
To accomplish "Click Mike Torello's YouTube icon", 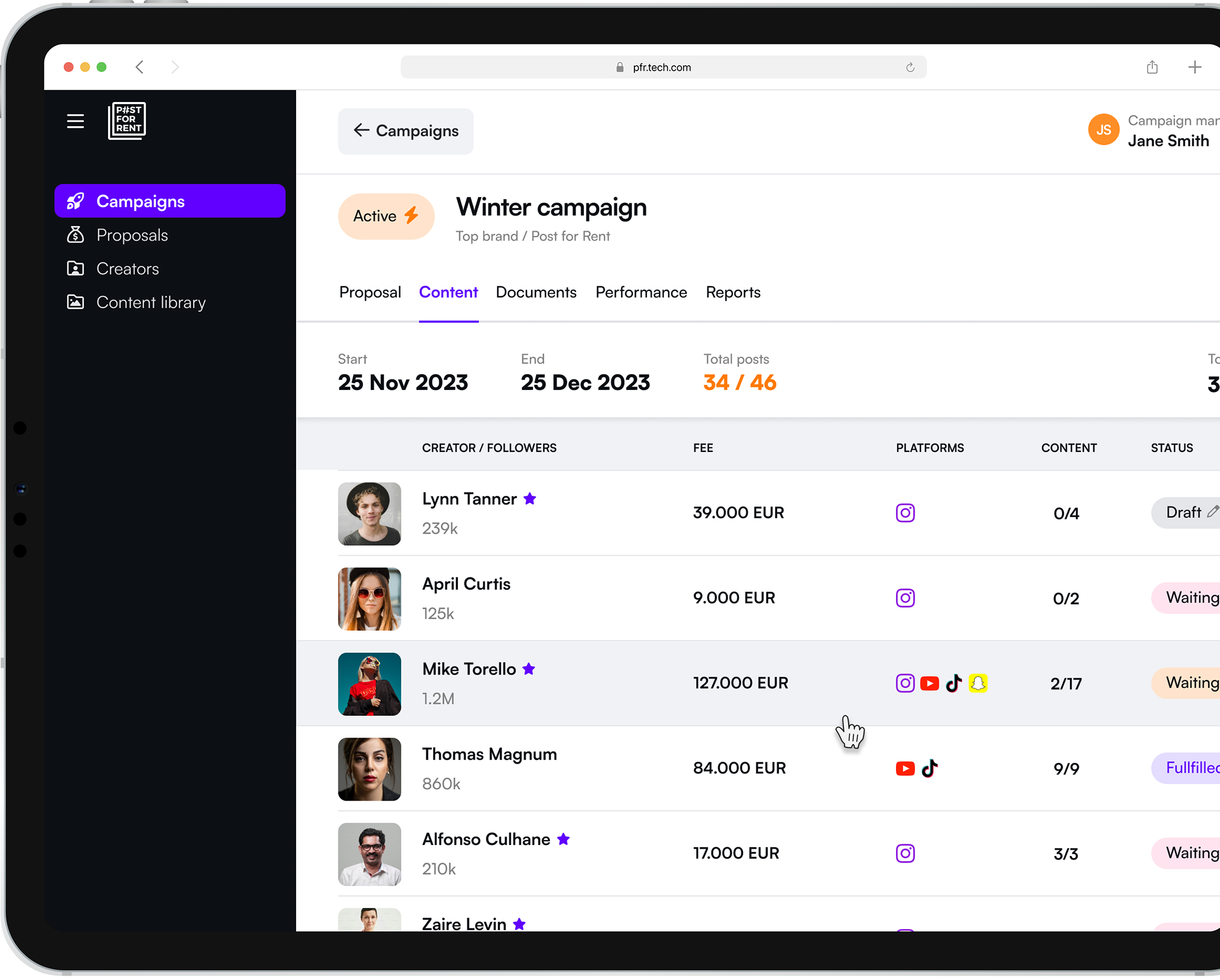I will 929,683.
